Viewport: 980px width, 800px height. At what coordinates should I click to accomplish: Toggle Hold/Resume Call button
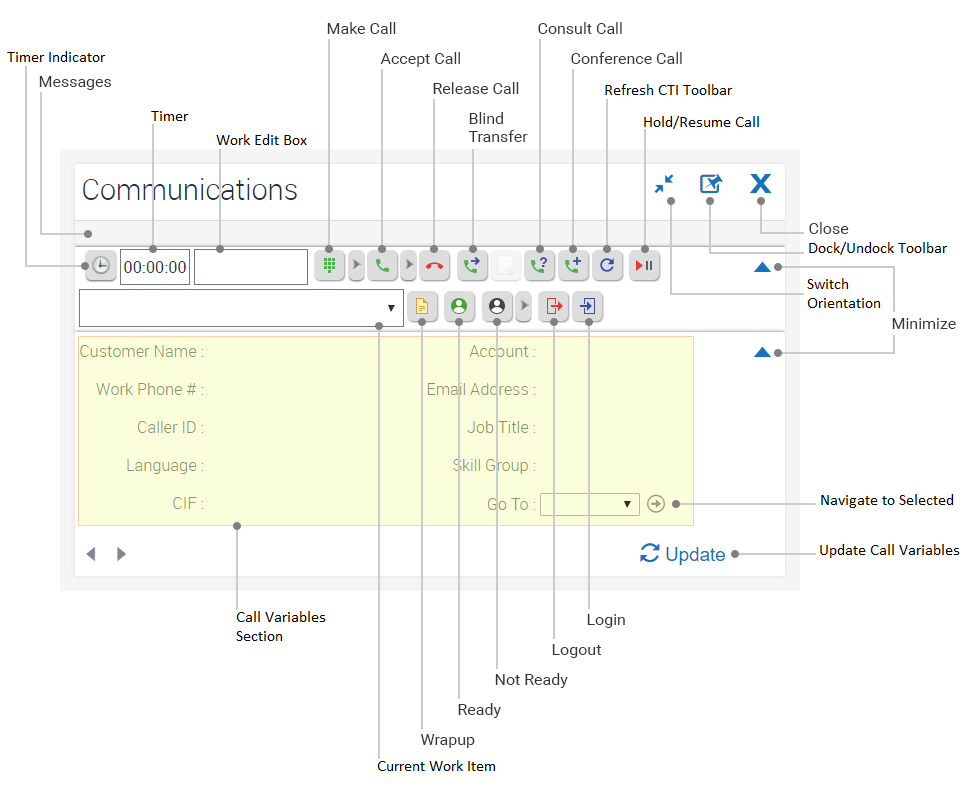(644, 266)
